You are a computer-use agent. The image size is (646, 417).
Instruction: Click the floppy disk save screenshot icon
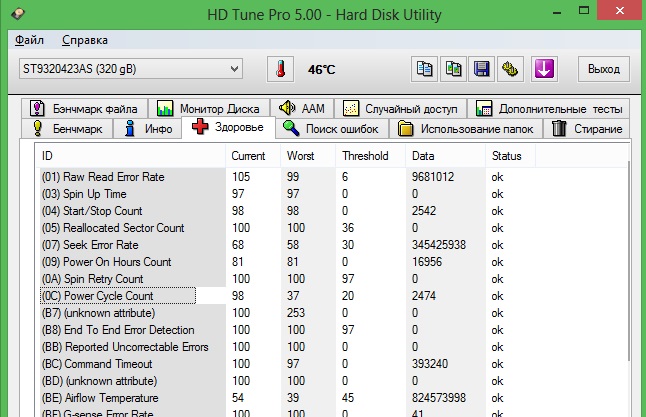pyautogui.click(x=482, y=69)
